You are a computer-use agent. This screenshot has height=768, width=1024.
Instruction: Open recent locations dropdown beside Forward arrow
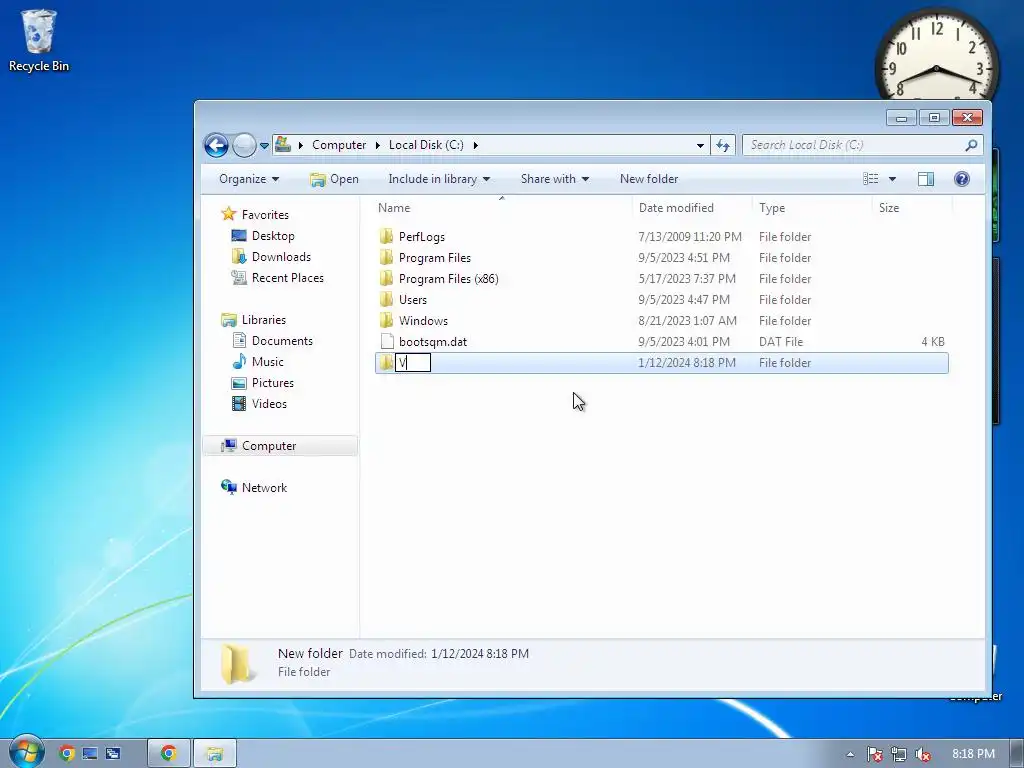click(264, 146)
